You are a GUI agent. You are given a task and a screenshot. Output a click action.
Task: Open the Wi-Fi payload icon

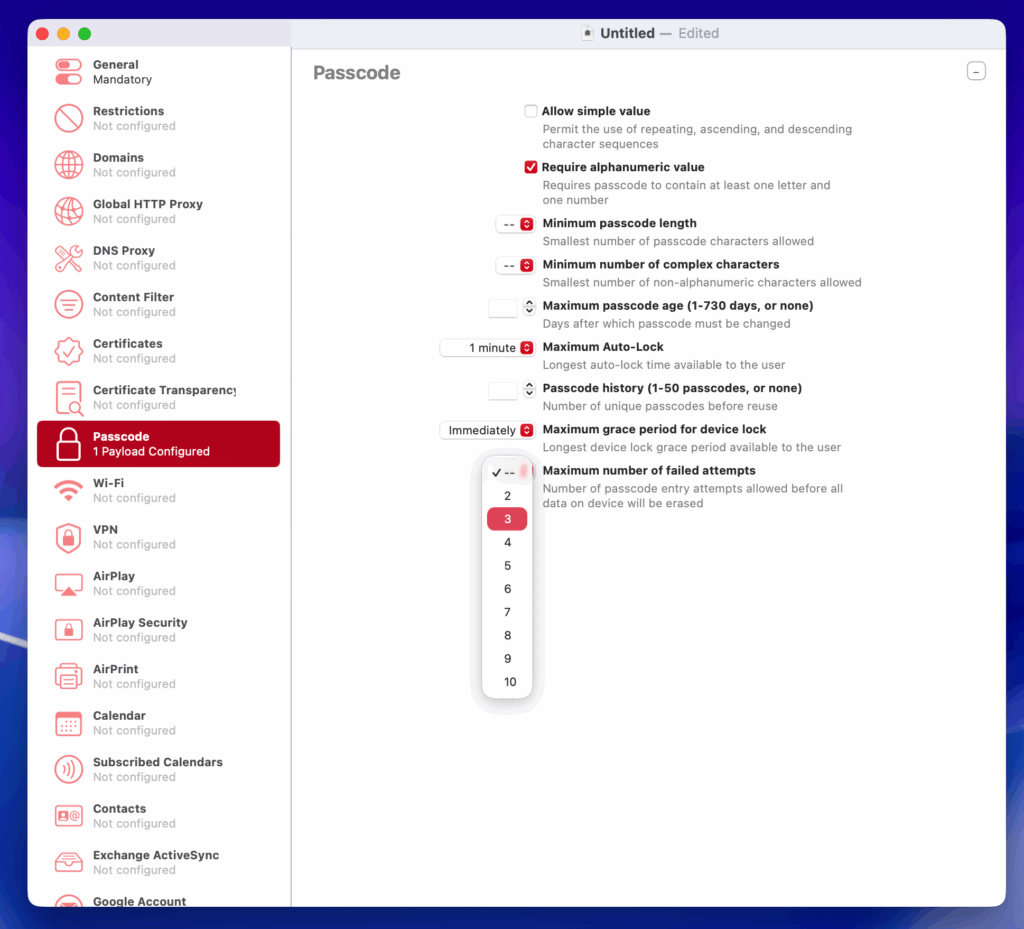tap(68, 490)
